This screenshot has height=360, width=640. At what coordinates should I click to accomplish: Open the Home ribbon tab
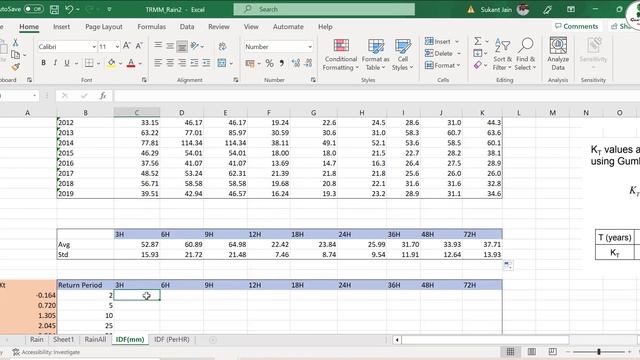click(x=29, y=27)
